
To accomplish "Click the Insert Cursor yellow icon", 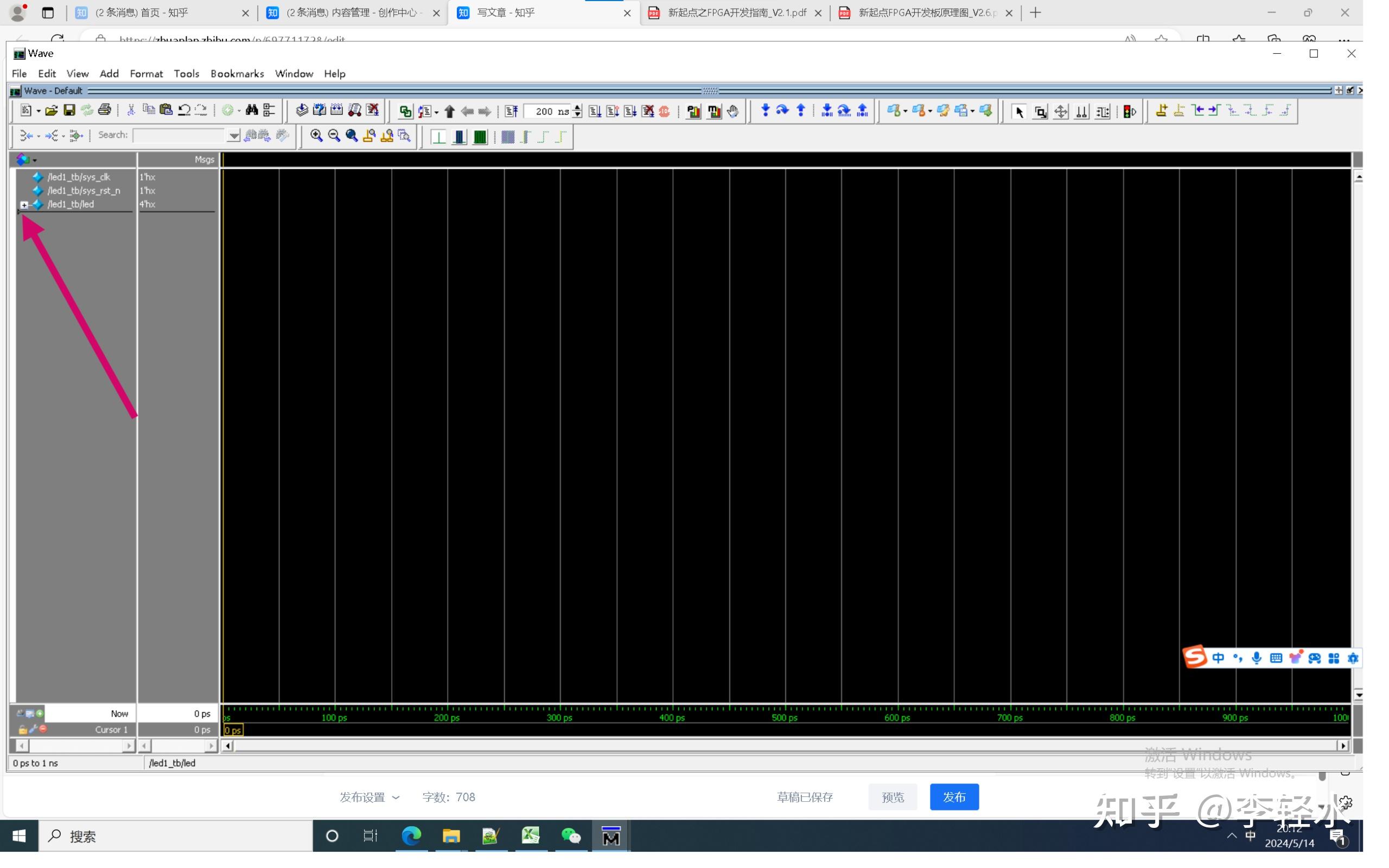I will 1161,111.
